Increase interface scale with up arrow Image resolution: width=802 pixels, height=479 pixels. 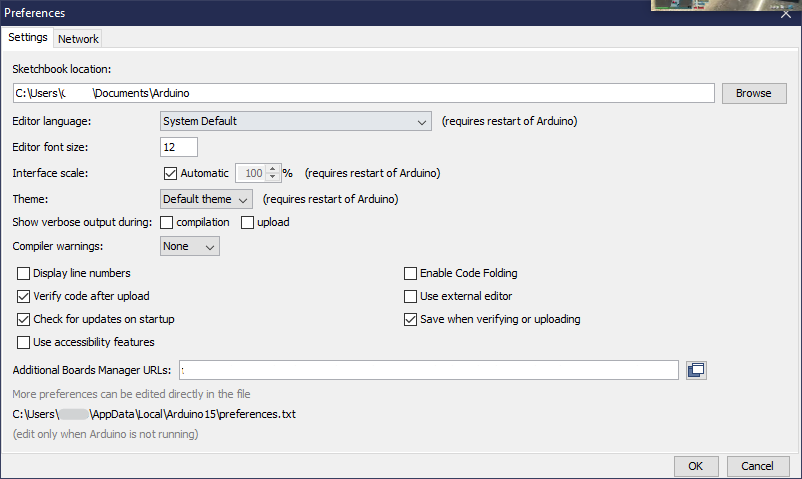pos(273,169)
